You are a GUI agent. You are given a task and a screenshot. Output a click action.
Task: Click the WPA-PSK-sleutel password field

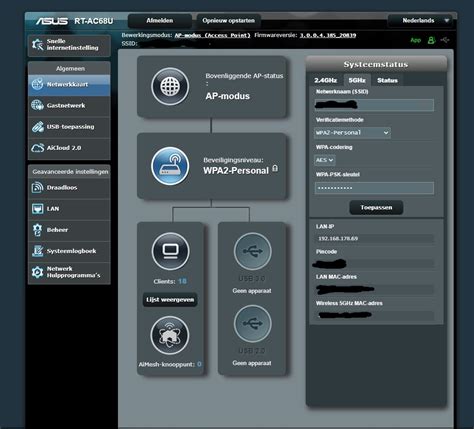click(374, 188)
